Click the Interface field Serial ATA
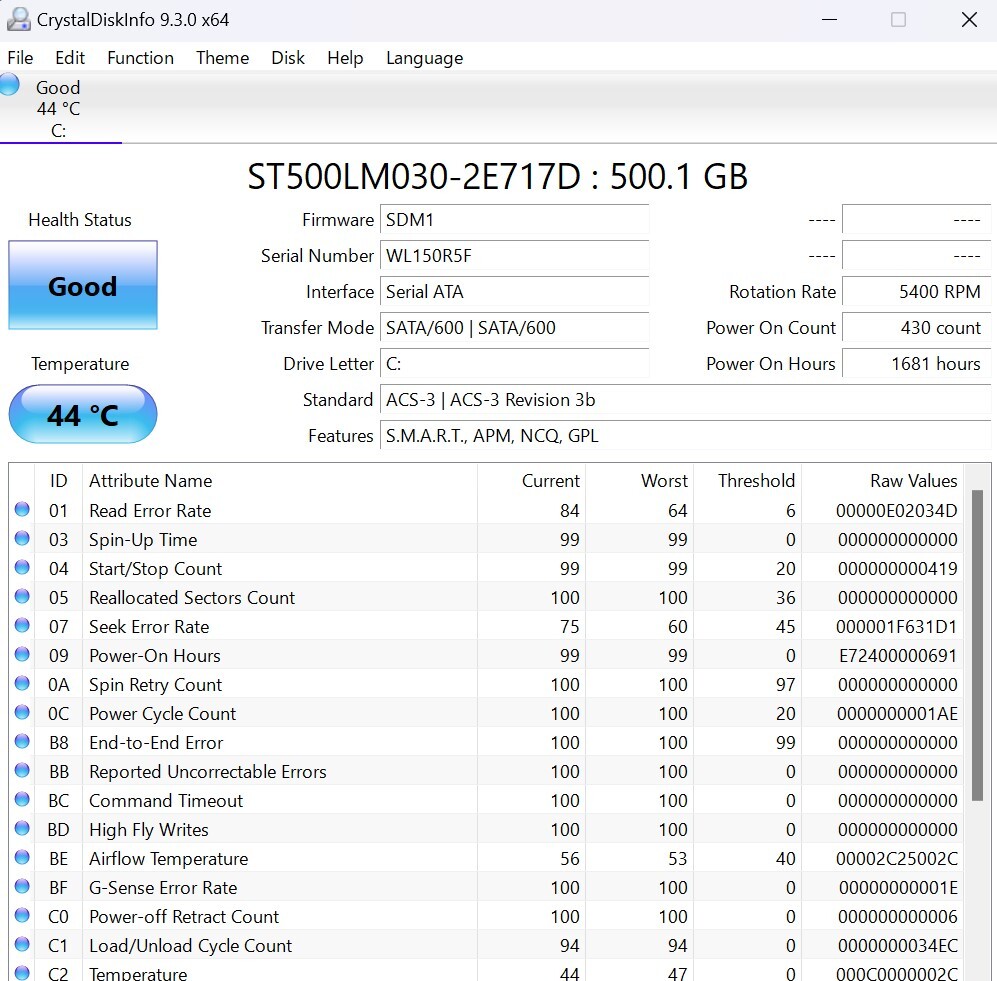The image size is (997, 981). [514, 292]
